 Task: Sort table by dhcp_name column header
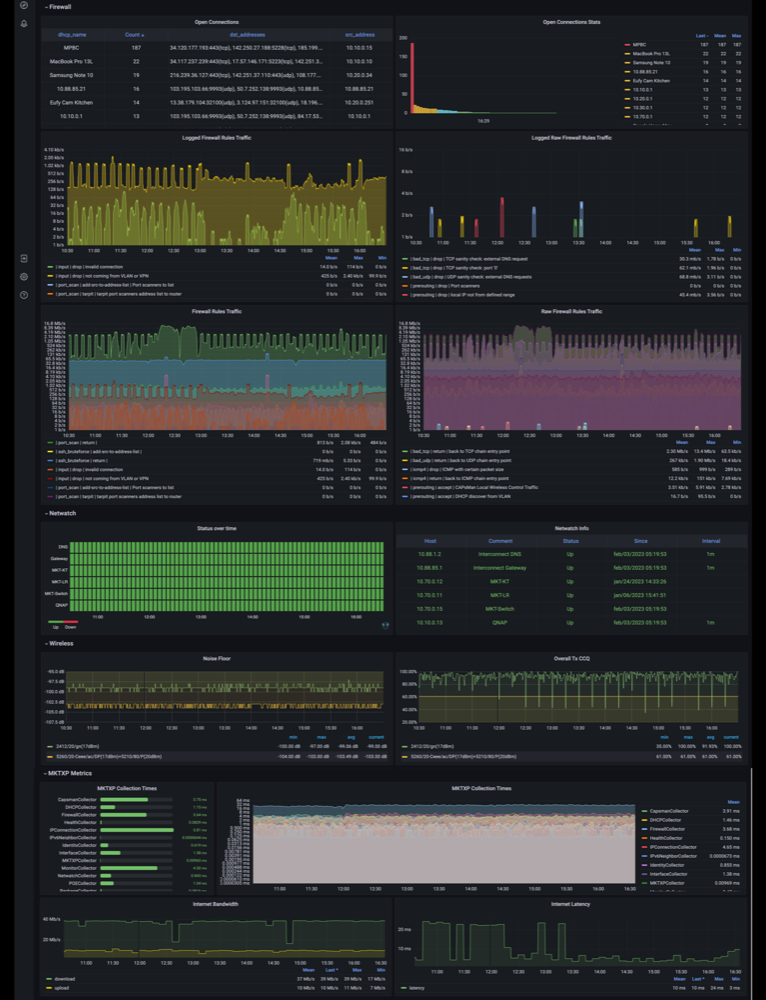71,35
